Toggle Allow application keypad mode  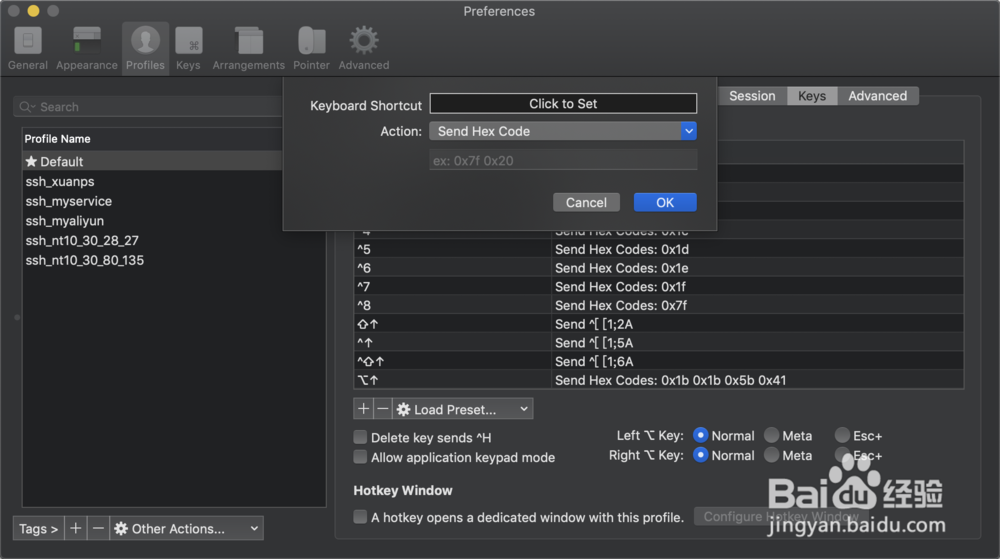pos(360,457)
